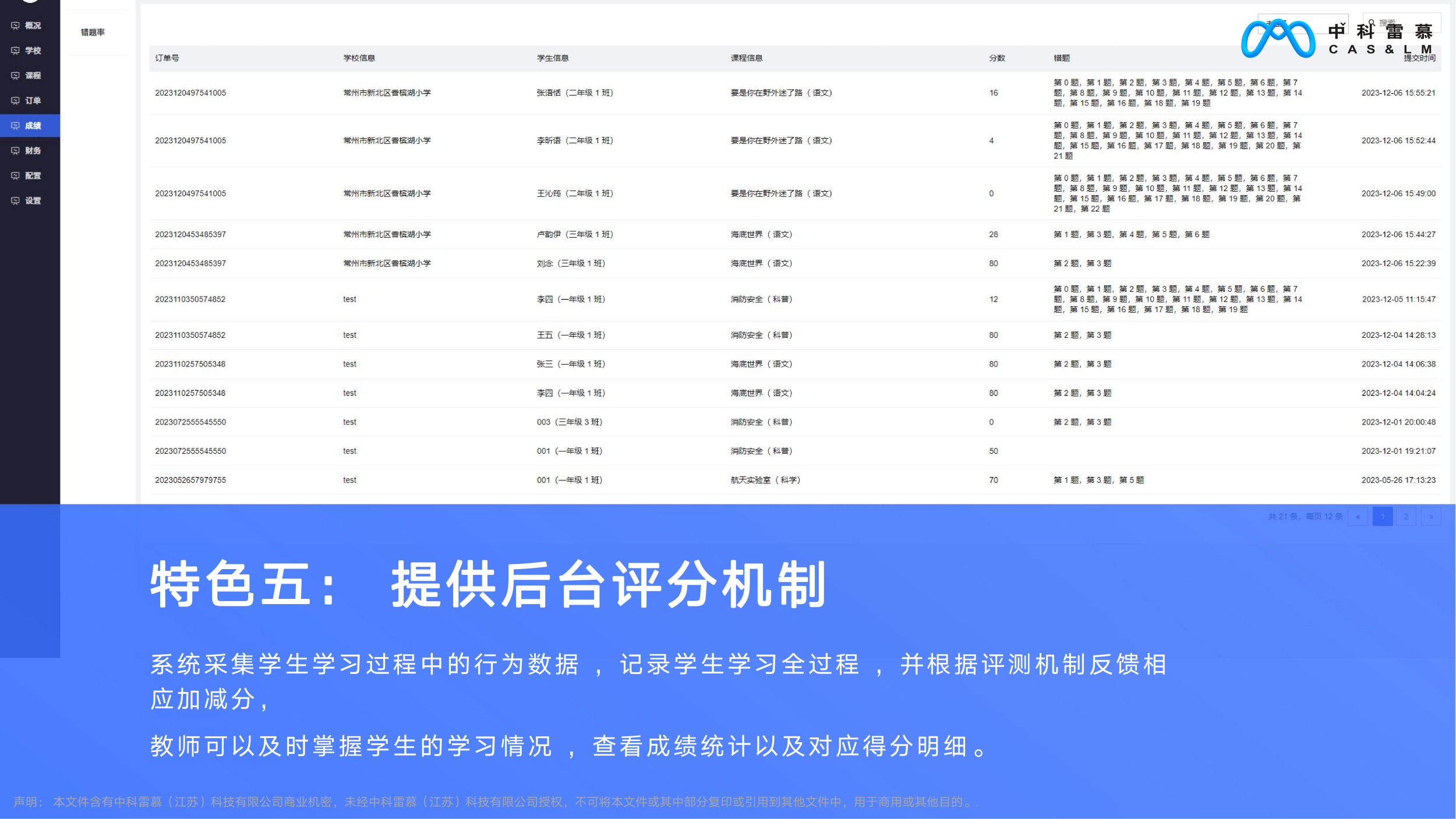Screen dimensions: 1456x819
Task: Click timestamp 2023-12-06 15:55:21
Action: click(1398, 93)
